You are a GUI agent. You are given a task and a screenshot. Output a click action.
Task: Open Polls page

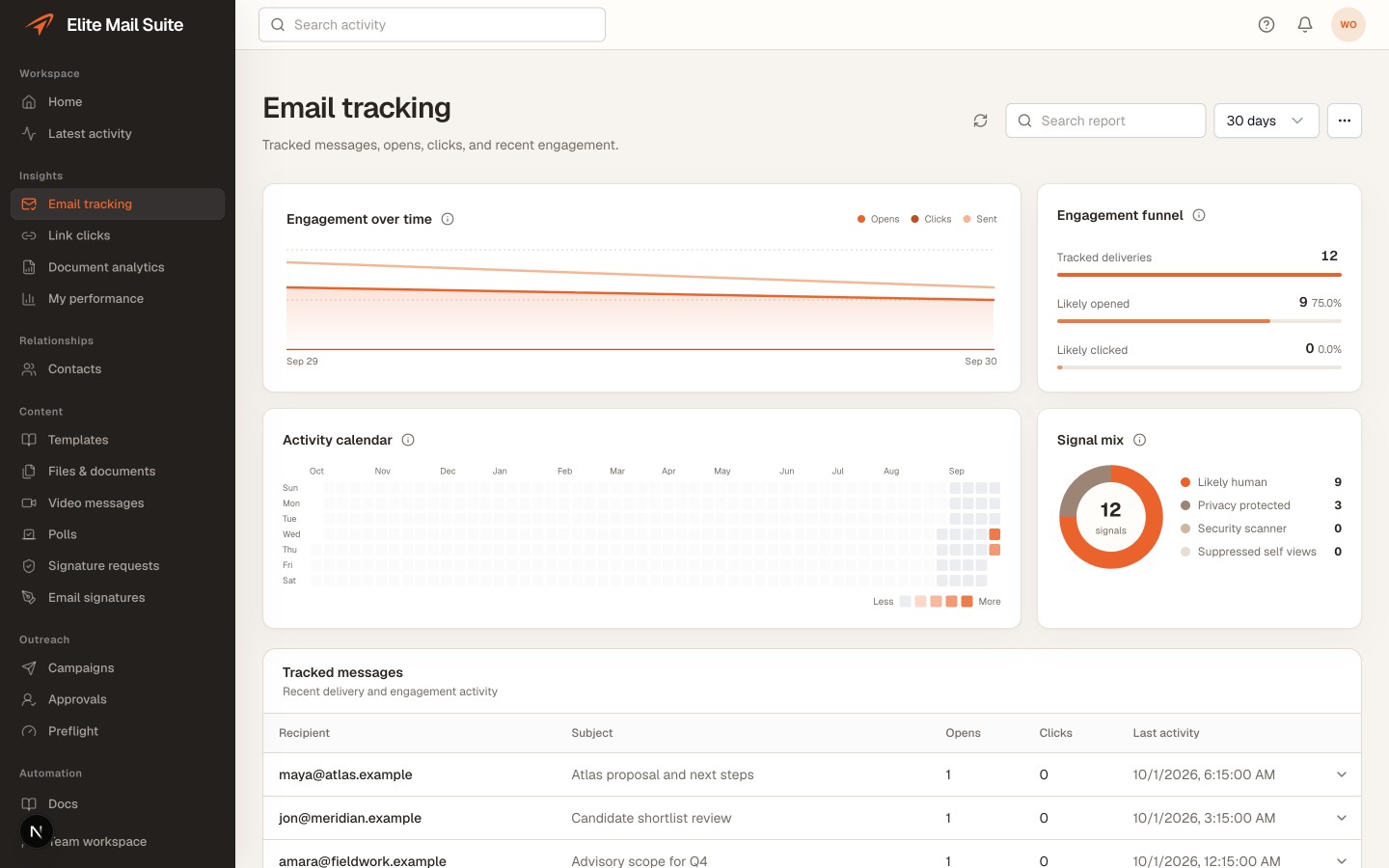[x=118, y=534]
